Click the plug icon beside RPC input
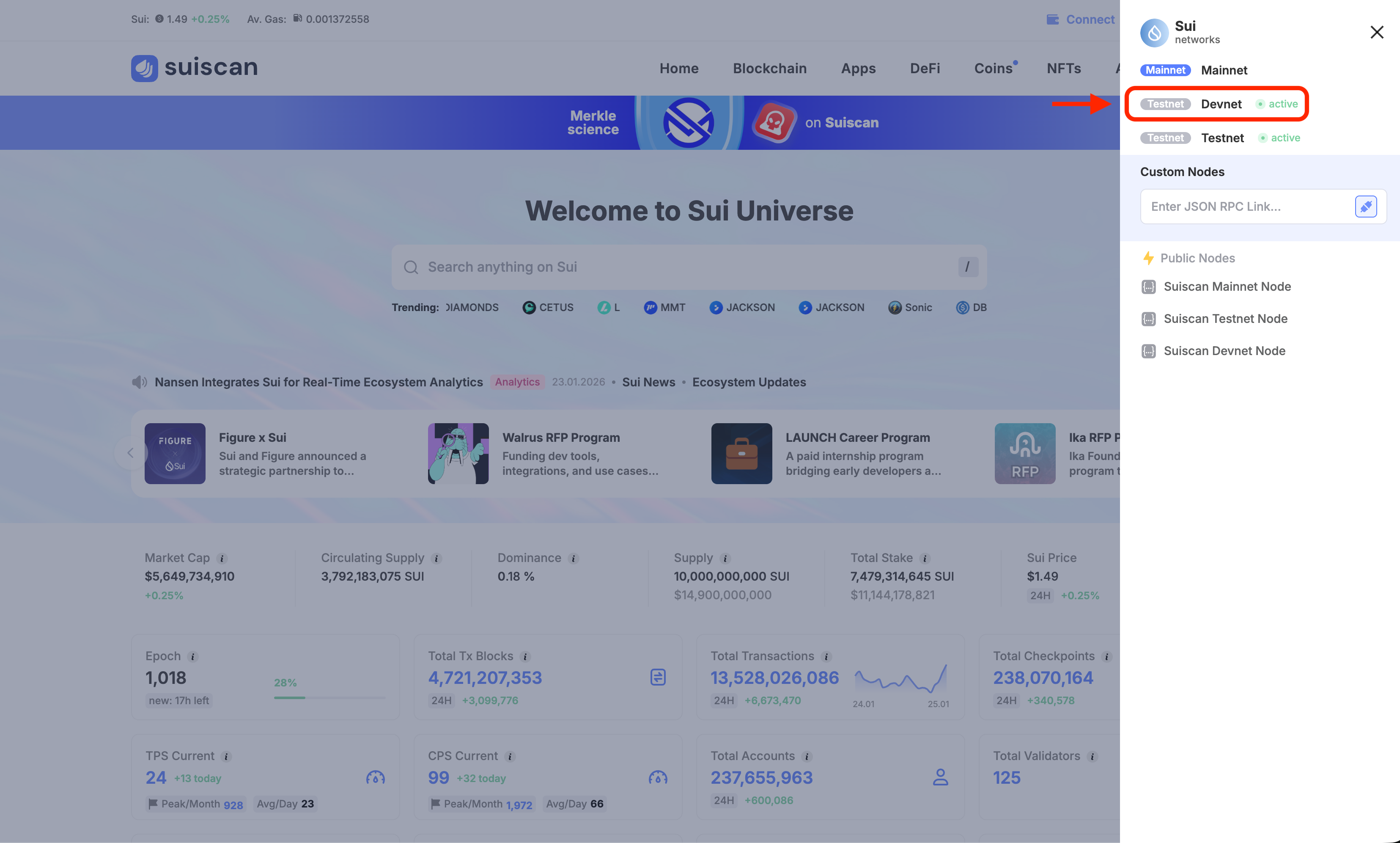 point(1365,206)
